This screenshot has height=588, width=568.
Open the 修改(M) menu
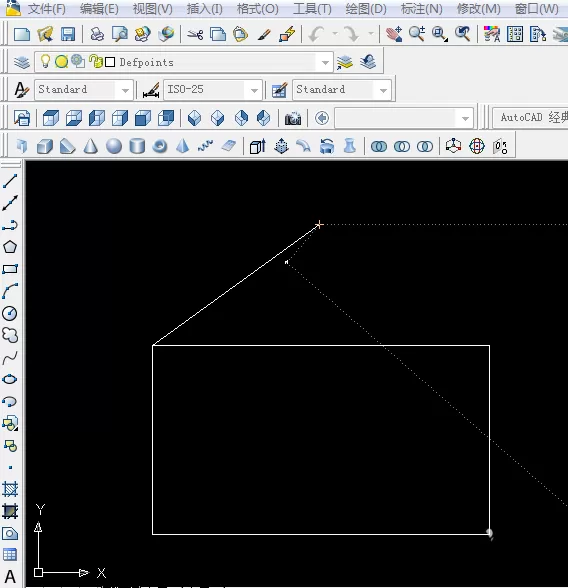click(479, 9)
